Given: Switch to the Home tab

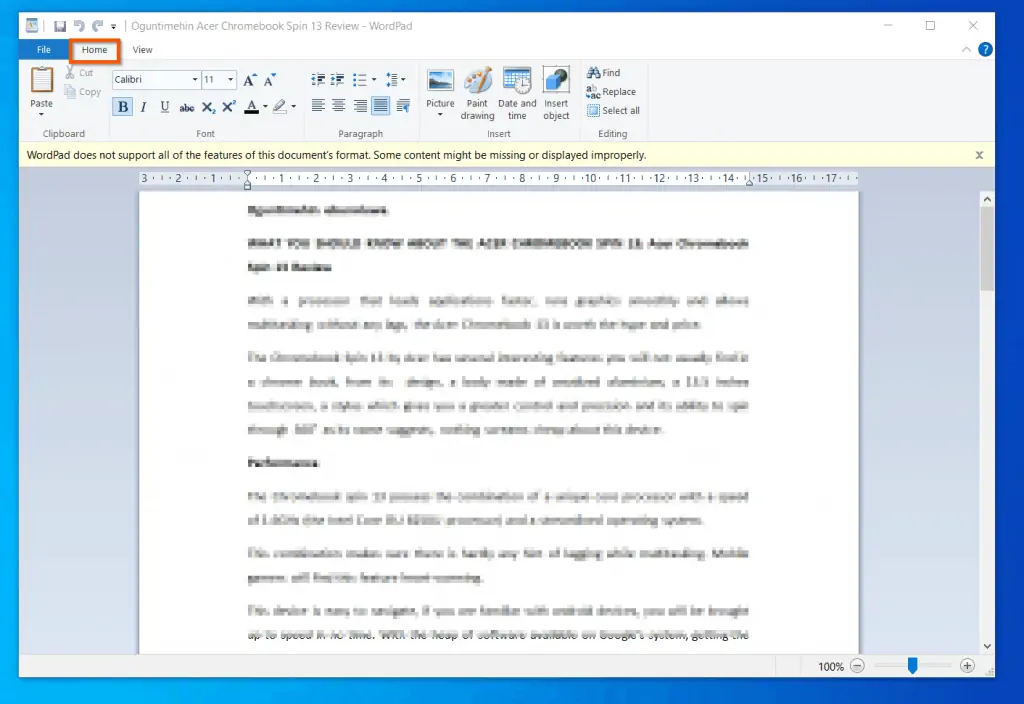Looking at the screenshot, I should tap(95, 50).
